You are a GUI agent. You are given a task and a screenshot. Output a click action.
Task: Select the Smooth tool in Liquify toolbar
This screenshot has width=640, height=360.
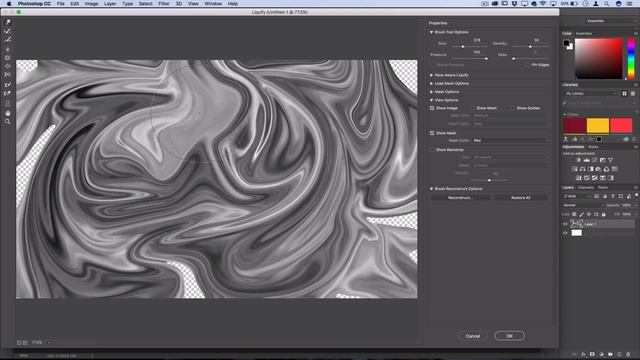[x=7, y=40]
